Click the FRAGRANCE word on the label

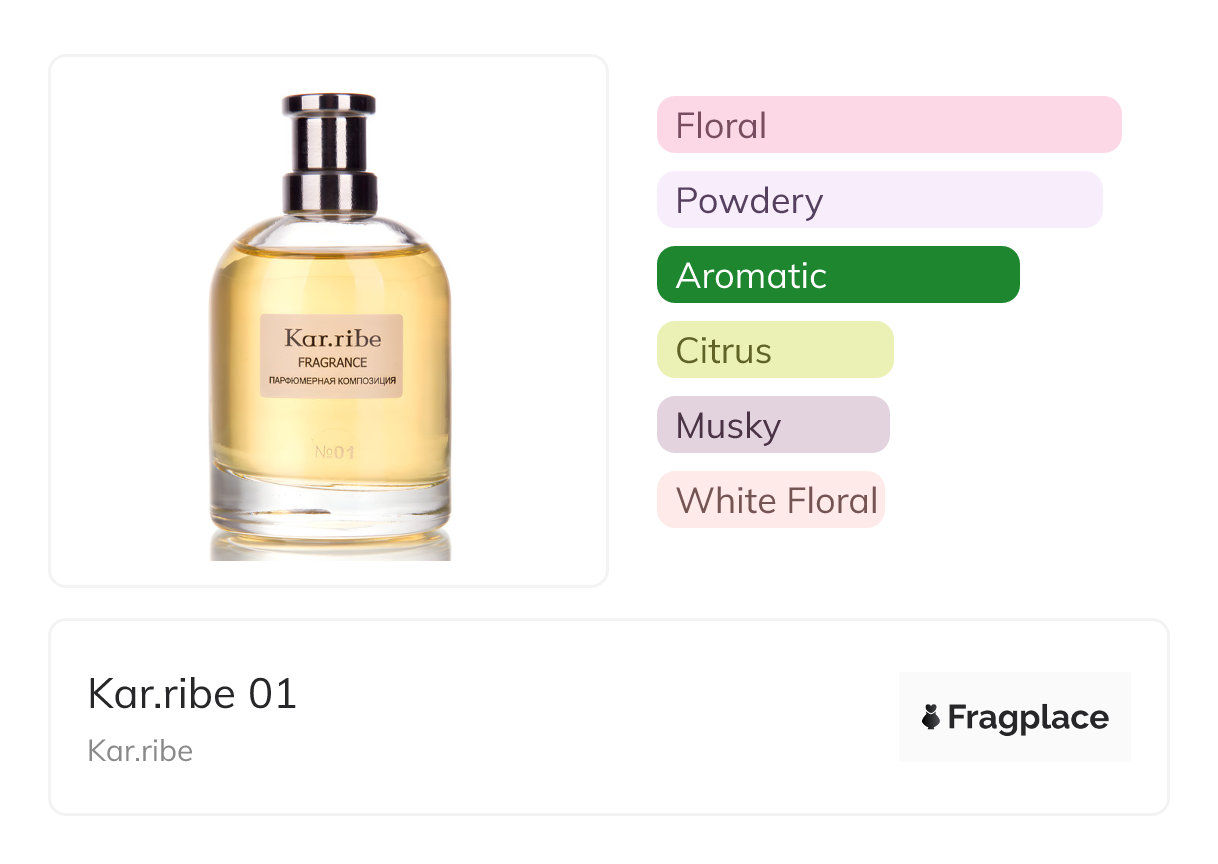pos(332,363)
